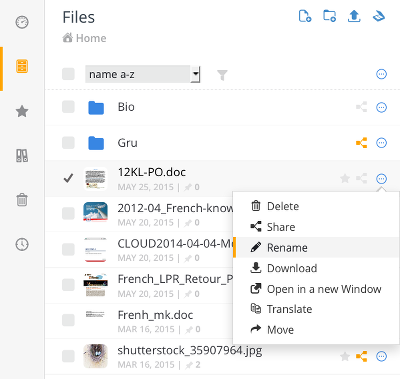Viewport: 400px width, 379px height.
Task: Open more options for shutterstock_35907964.jpg
Action: (381, 356)
